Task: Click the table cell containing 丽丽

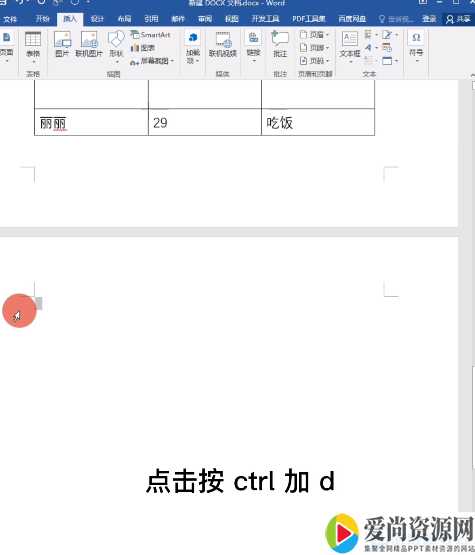Action: click(x=91, y=122)
